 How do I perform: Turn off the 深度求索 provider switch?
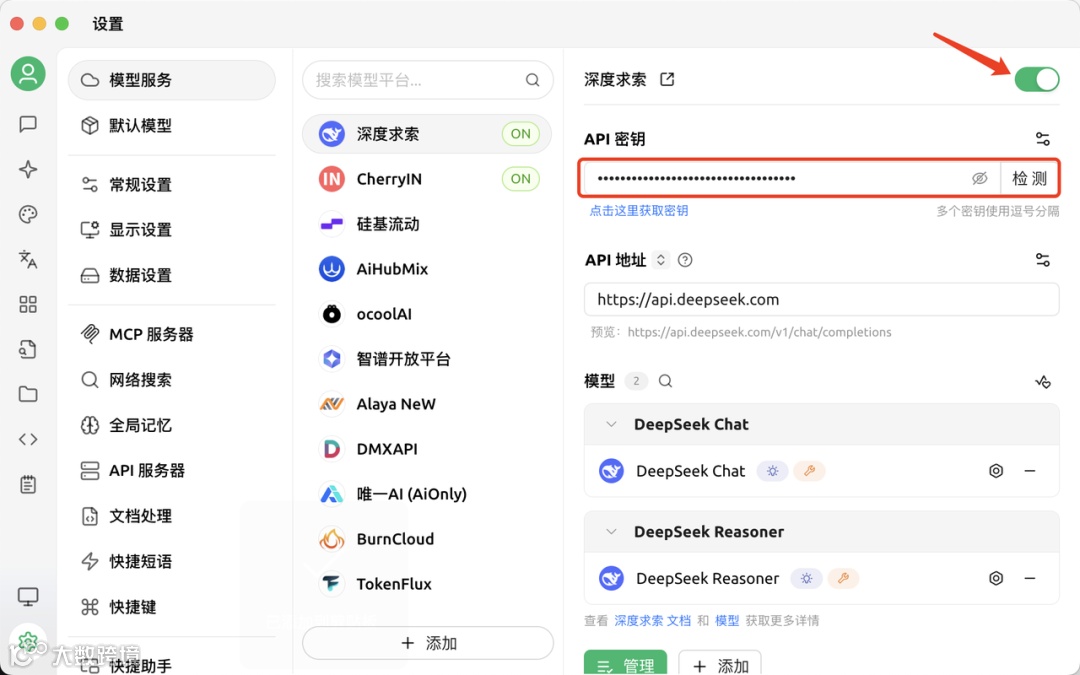coord(1037,79)
